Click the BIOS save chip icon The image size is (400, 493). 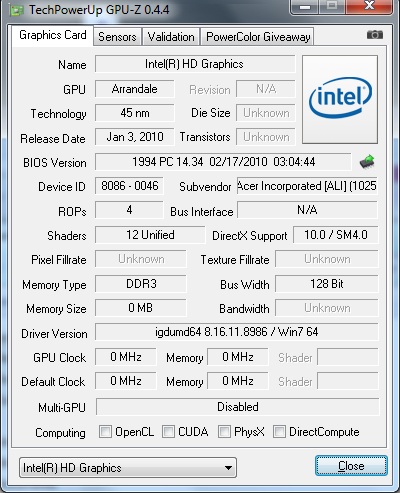[x=367, y=162]
